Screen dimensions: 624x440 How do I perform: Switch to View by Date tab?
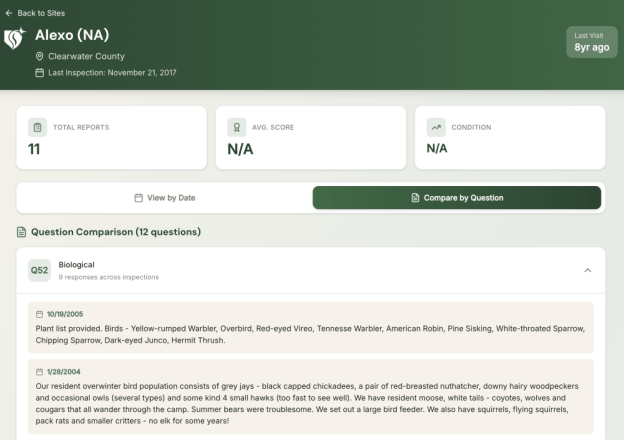point(165,198)
